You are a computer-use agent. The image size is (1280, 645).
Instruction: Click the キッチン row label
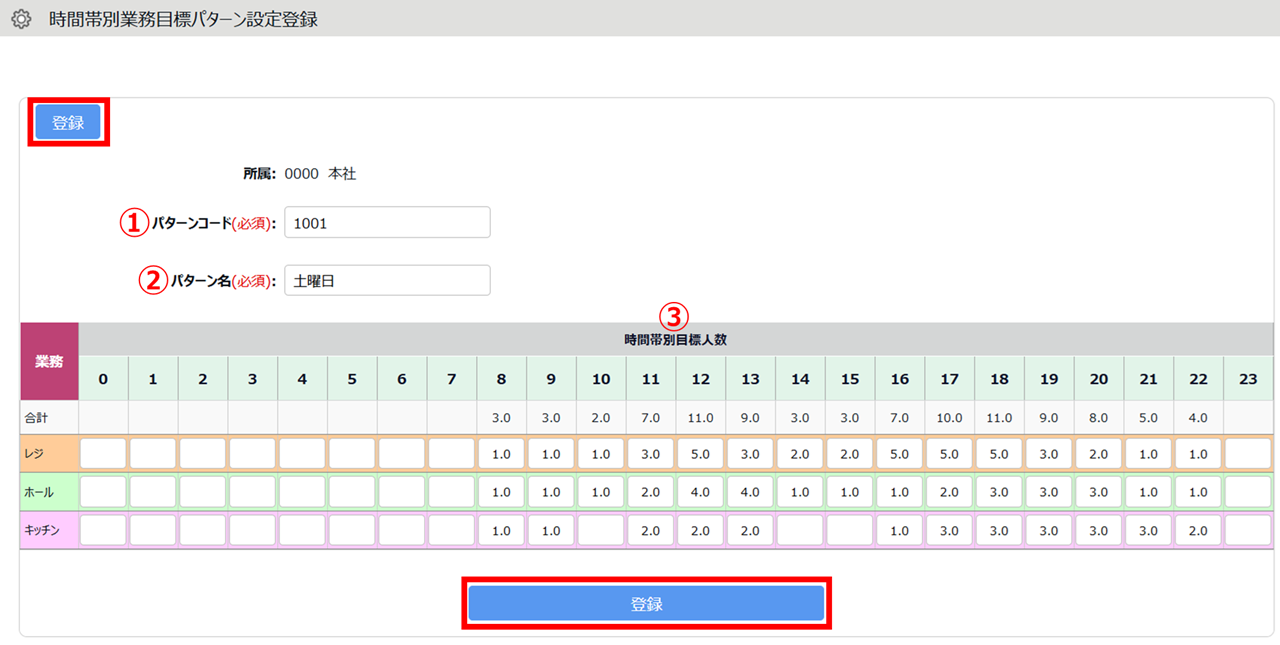pos(49,531)
